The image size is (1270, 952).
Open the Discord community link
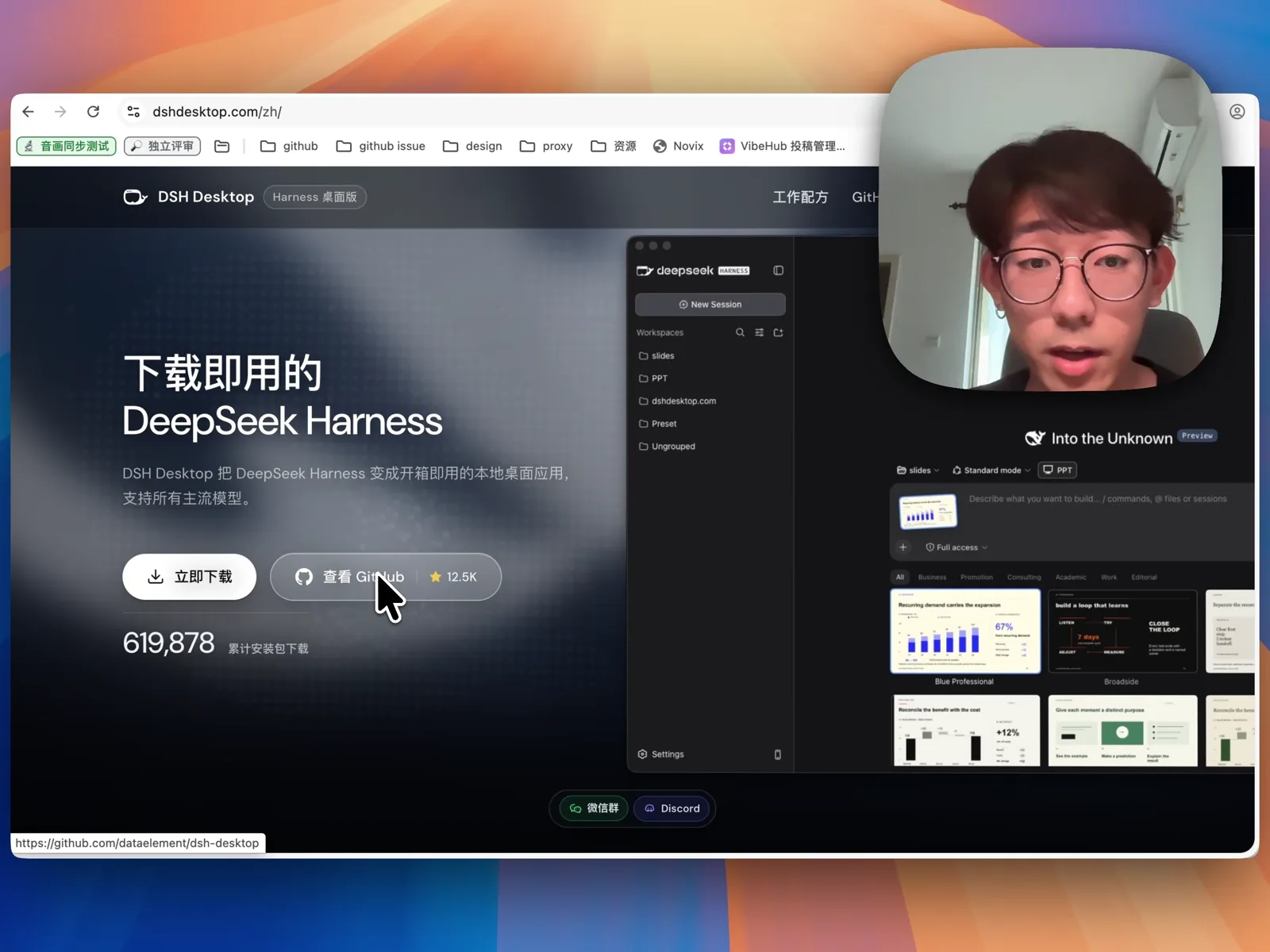(x=672, y=808)
